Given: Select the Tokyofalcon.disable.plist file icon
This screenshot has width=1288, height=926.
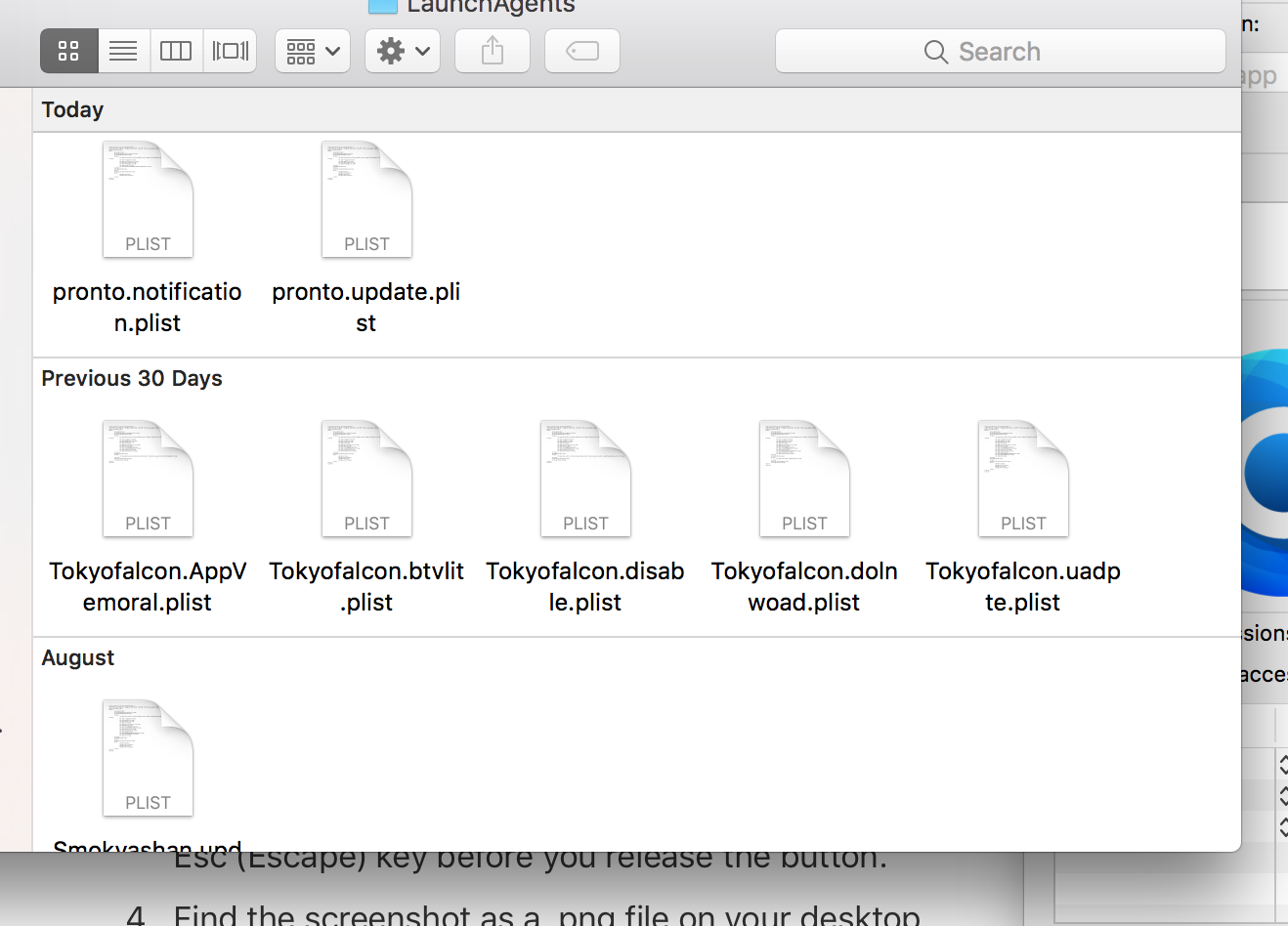Looking at the screenshot, I should click(585, 479).
